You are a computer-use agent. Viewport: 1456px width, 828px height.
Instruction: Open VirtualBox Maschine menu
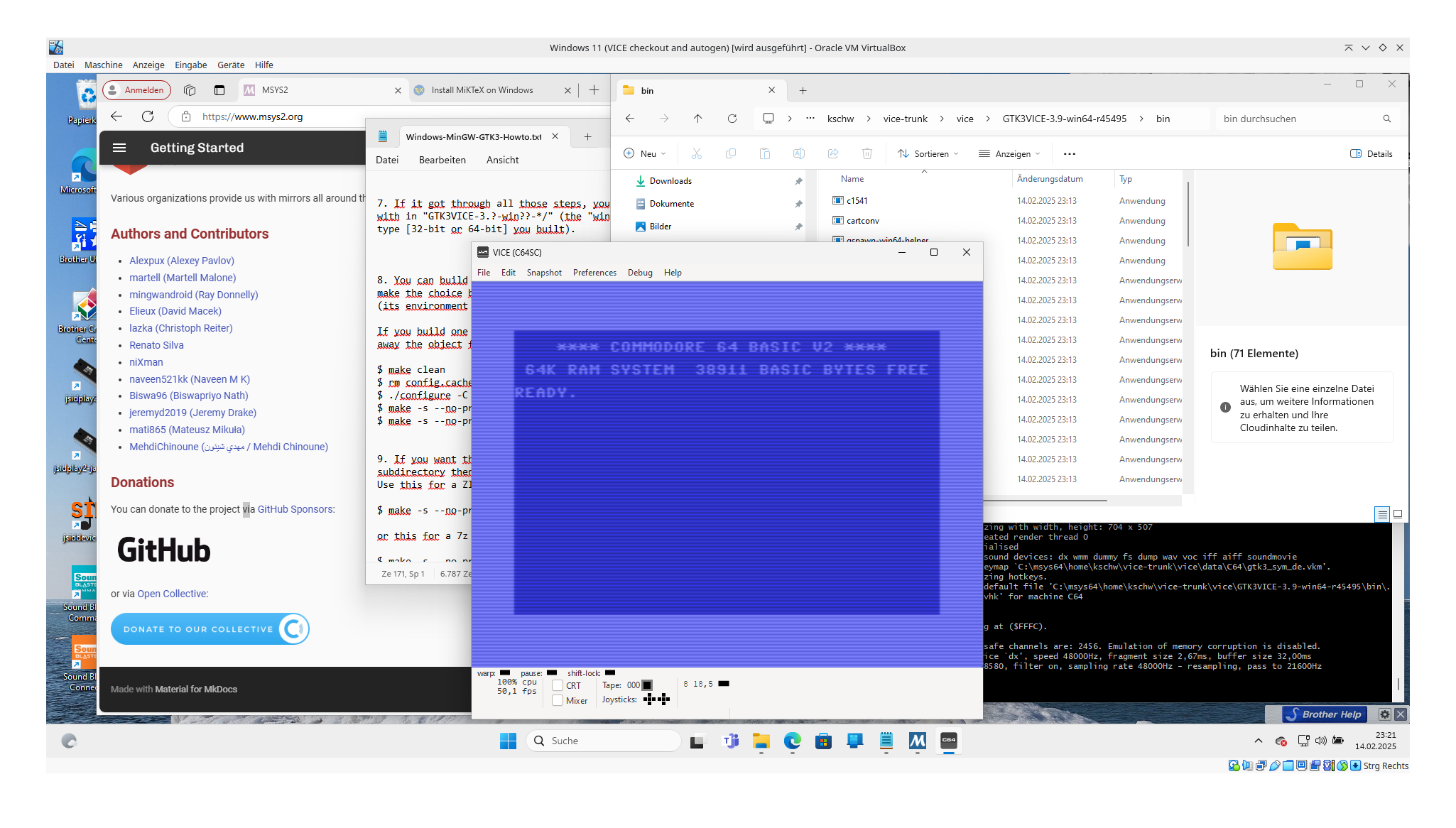[104, 65]
